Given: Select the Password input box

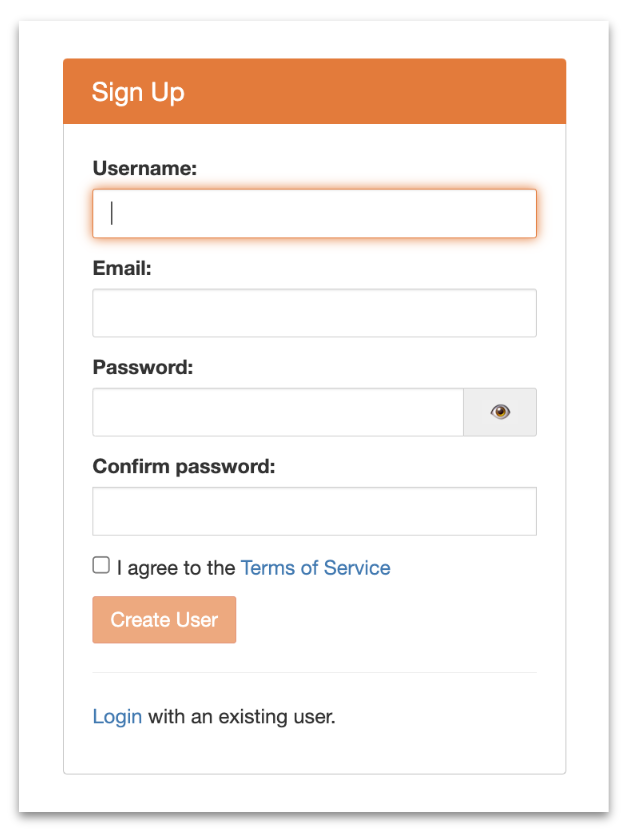Looking at the screenshot, I should [278, 412].
